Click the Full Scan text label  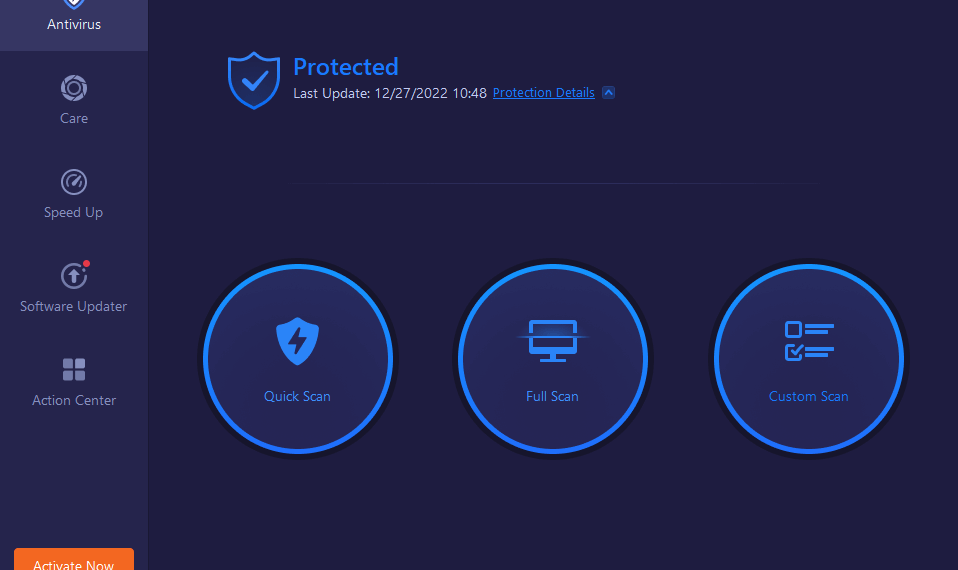click(553, 396)
